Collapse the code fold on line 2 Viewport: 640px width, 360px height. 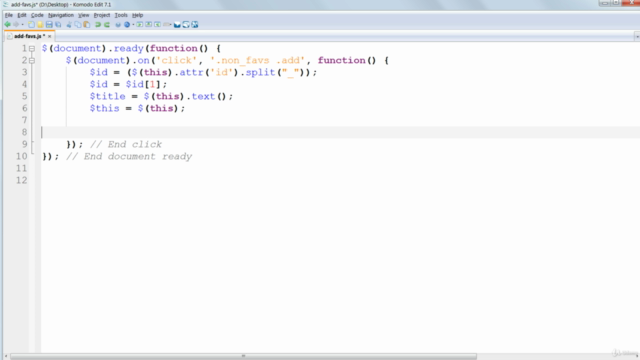point(32,60)
